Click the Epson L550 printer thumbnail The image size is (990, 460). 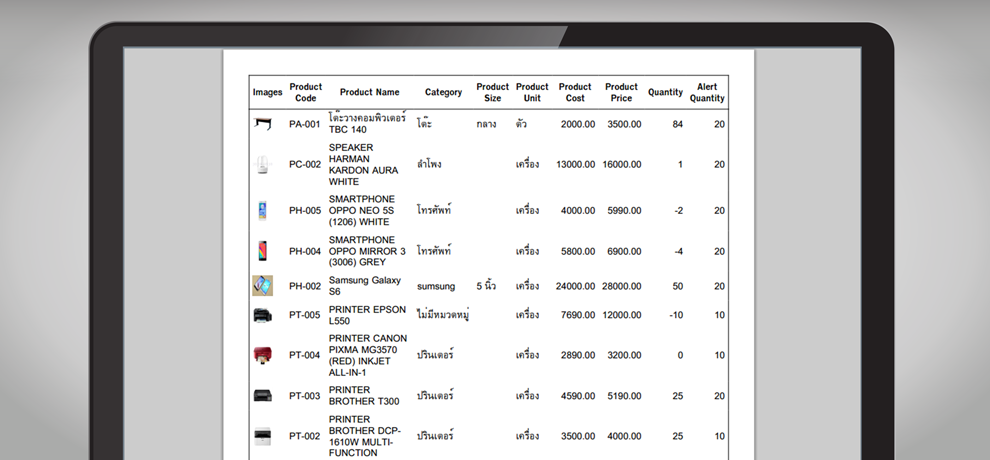coord(263,316)
